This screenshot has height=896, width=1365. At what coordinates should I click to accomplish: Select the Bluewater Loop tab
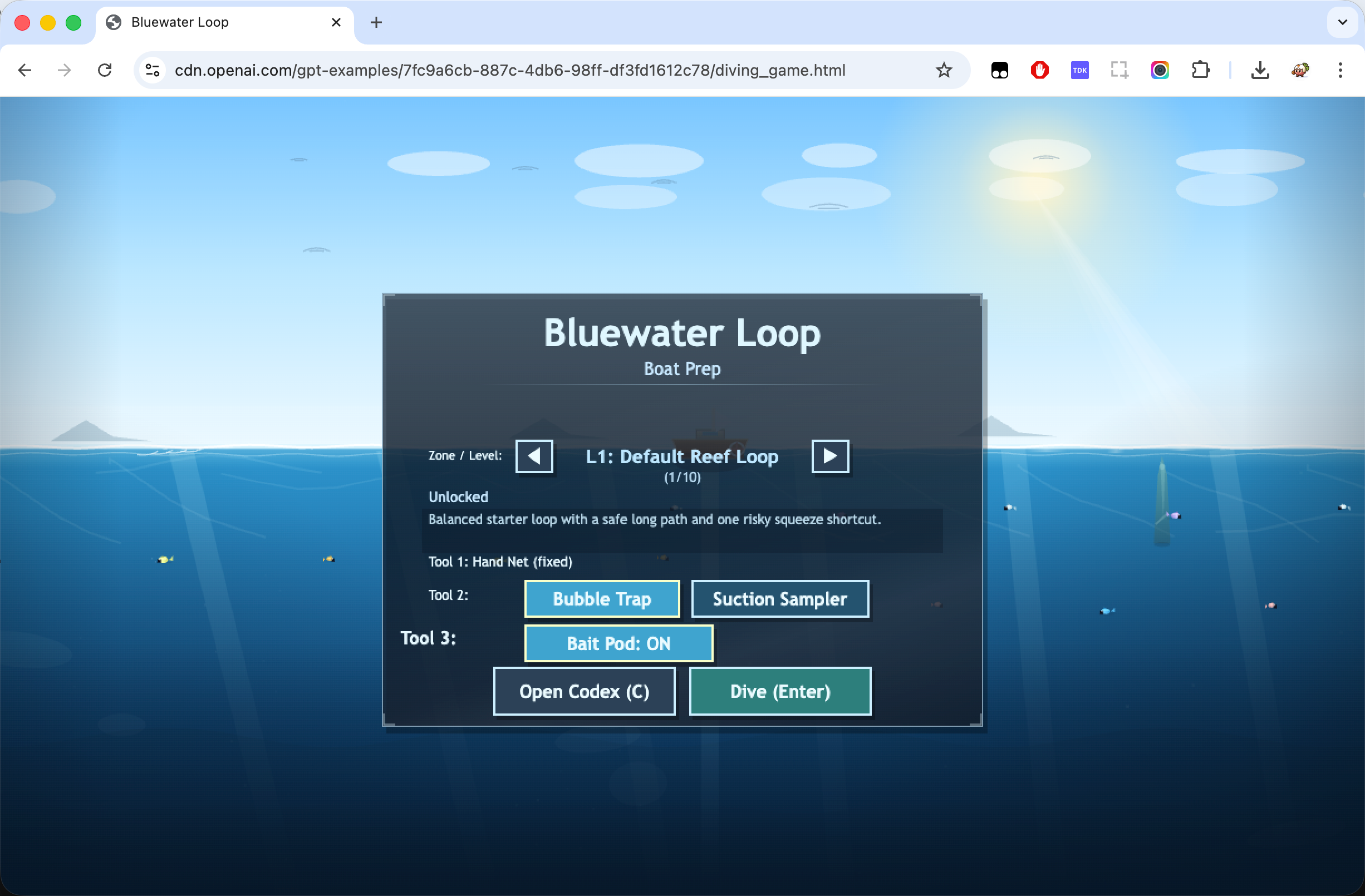(218, 22)
